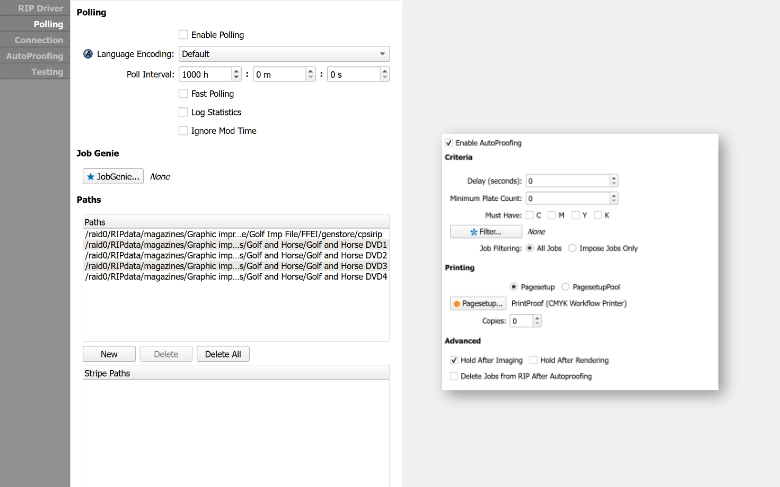
Task: Click the Language Encoding globe icon
Action: (89, 54)
